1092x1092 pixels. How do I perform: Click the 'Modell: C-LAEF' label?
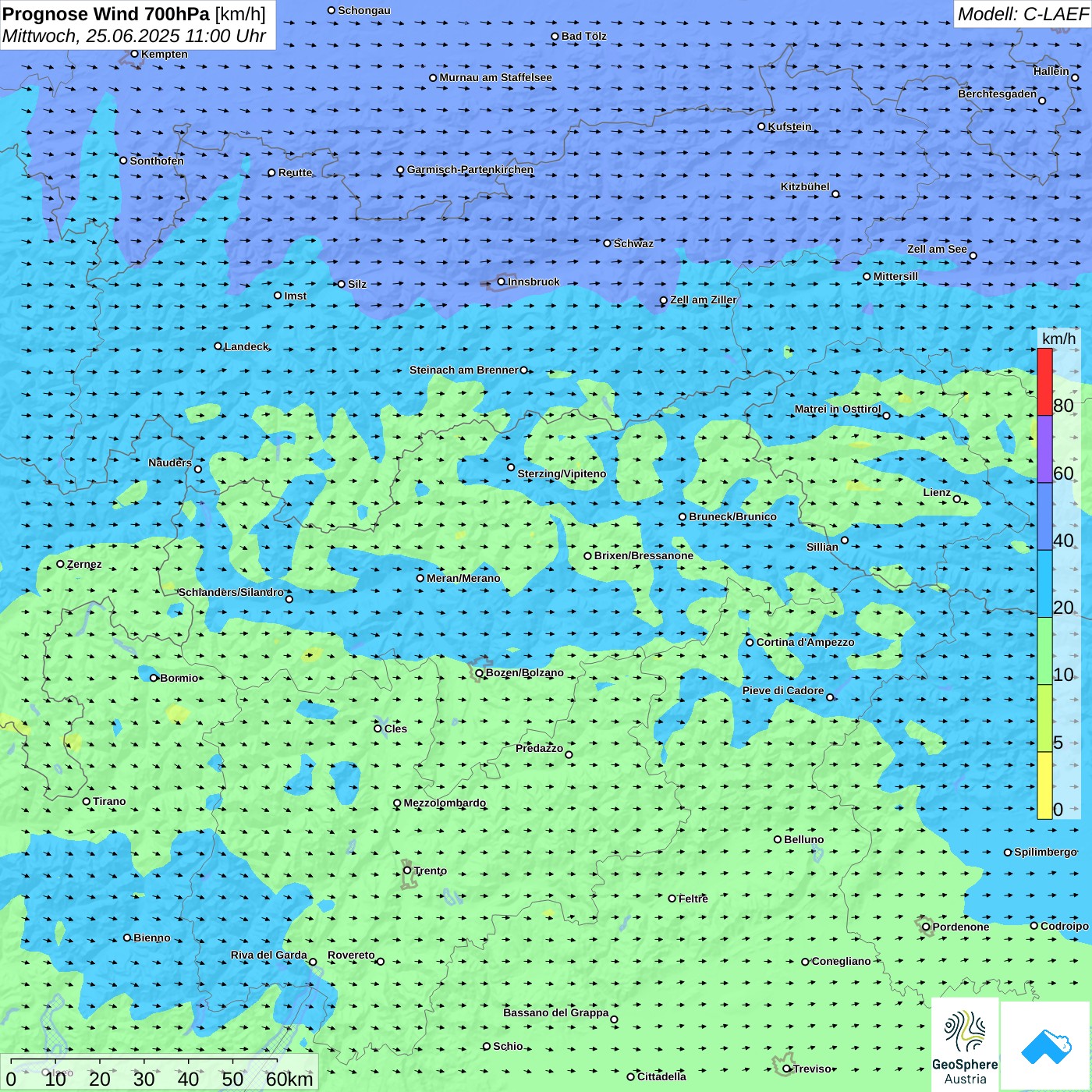tap(1023, 14)
